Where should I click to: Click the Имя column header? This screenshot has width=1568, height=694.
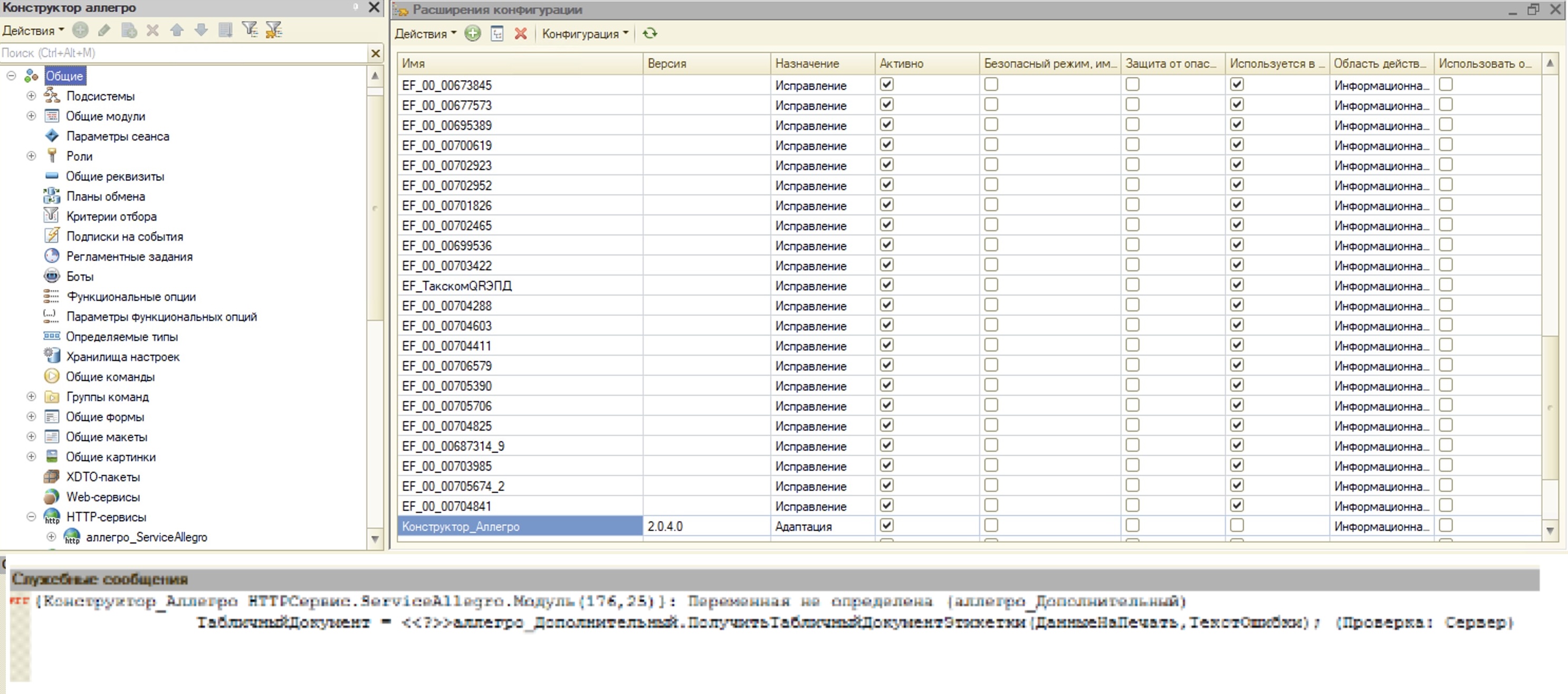[x=520, y=63]
